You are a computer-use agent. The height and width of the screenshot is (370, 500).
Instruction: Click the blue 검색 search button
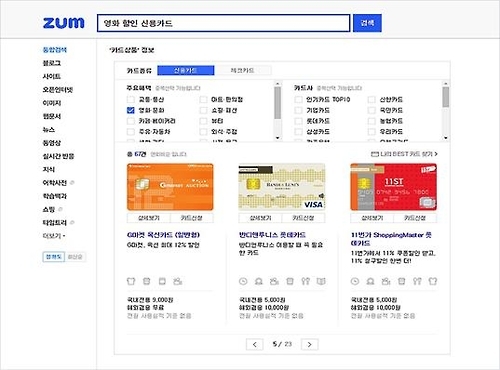coord(367,23)
